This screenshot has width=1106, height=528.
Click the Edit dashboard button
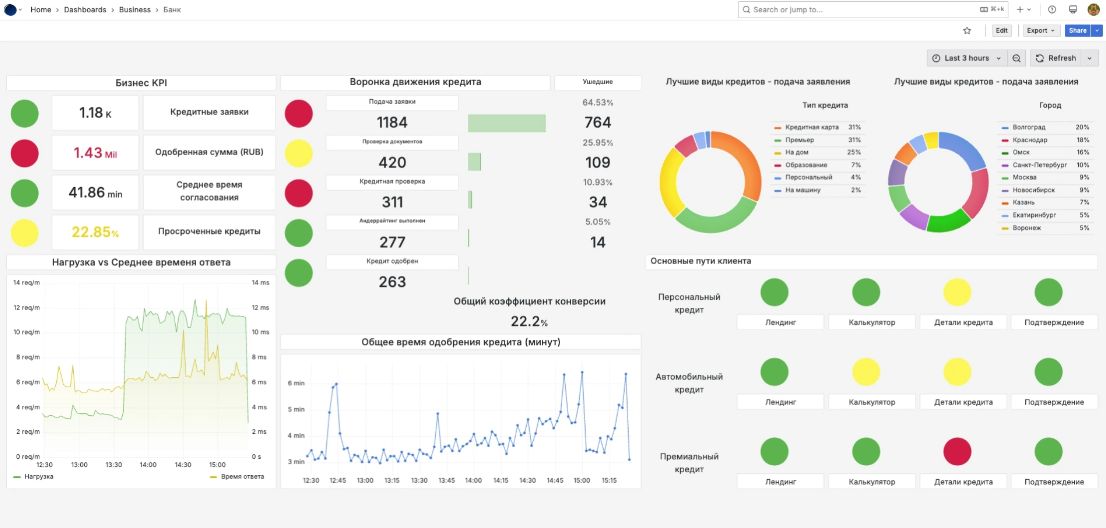[x=1002, y=31]
